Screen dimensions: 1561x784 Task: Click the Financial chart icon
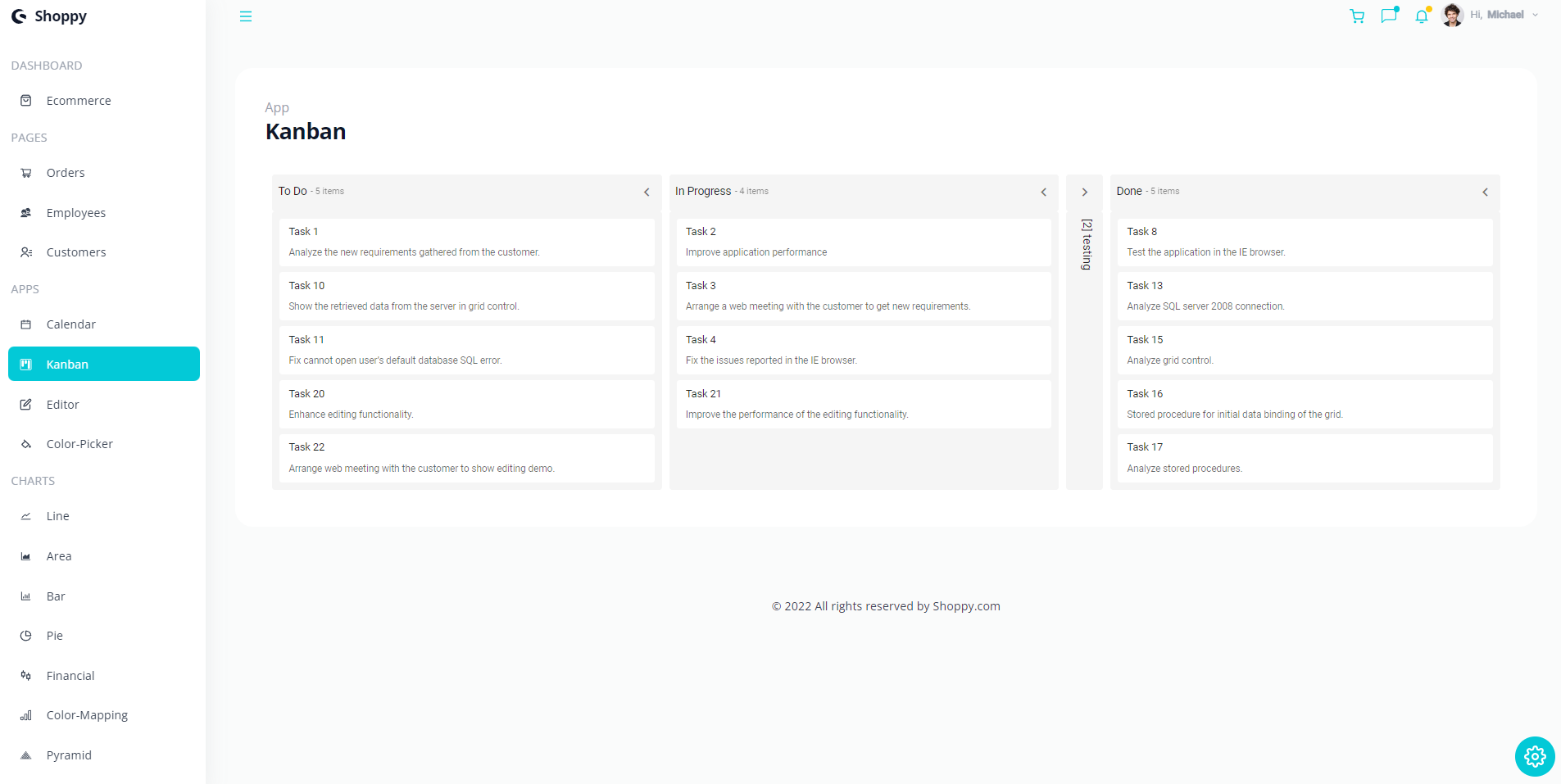click(x=27, y=675)
